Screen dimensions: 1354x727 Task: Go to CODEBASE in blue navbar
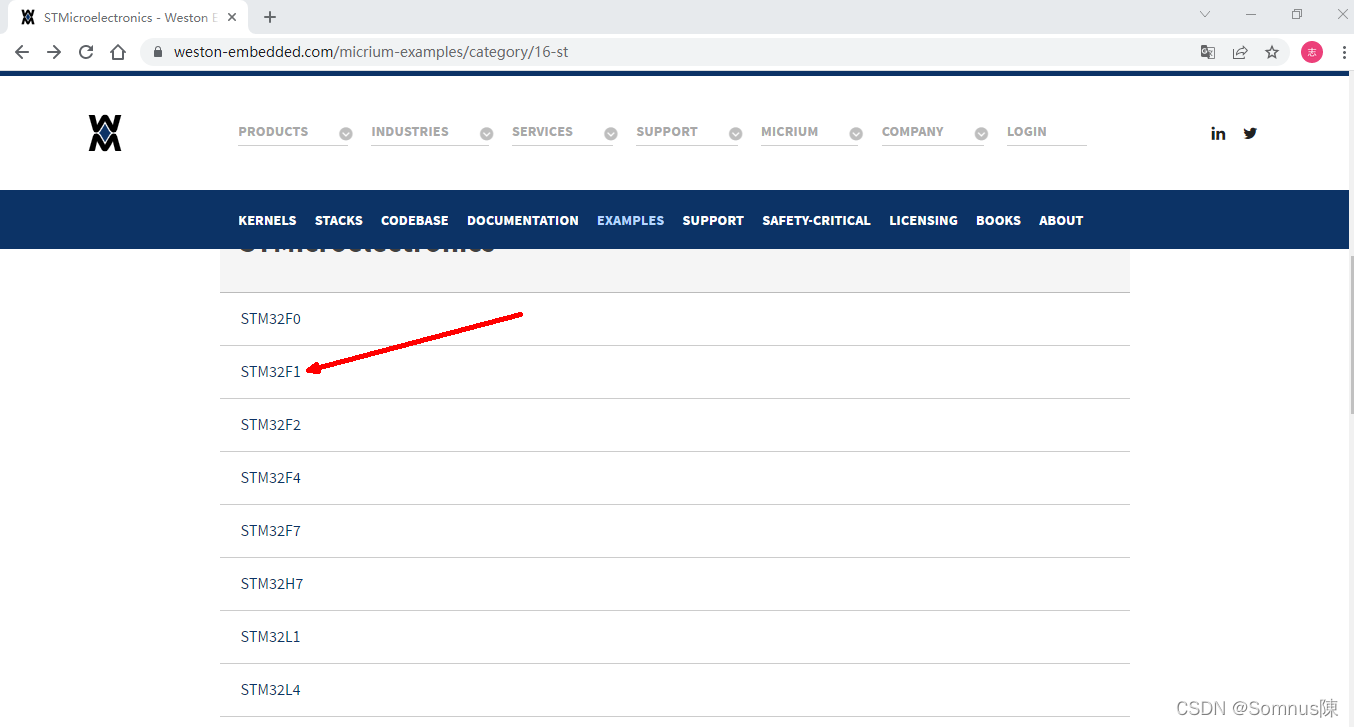click(415, 220)
